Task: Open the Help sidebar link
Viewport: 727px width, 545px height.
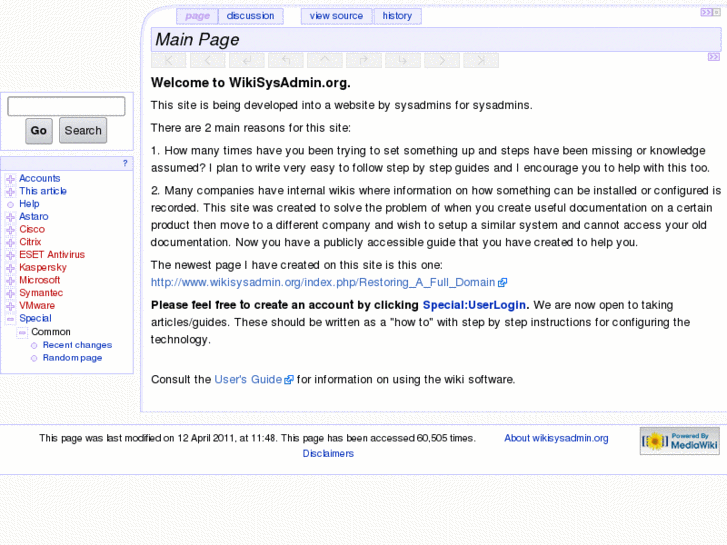Action: click(x=29, y=204)
